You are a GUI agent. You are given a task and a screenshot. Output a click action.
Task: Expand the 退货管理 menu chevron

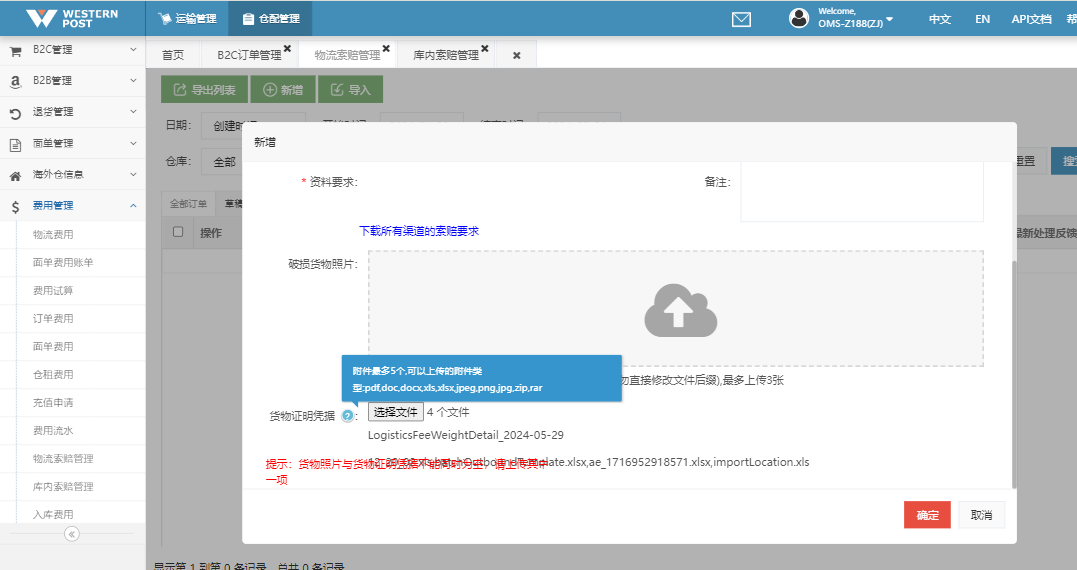point(133,111)
